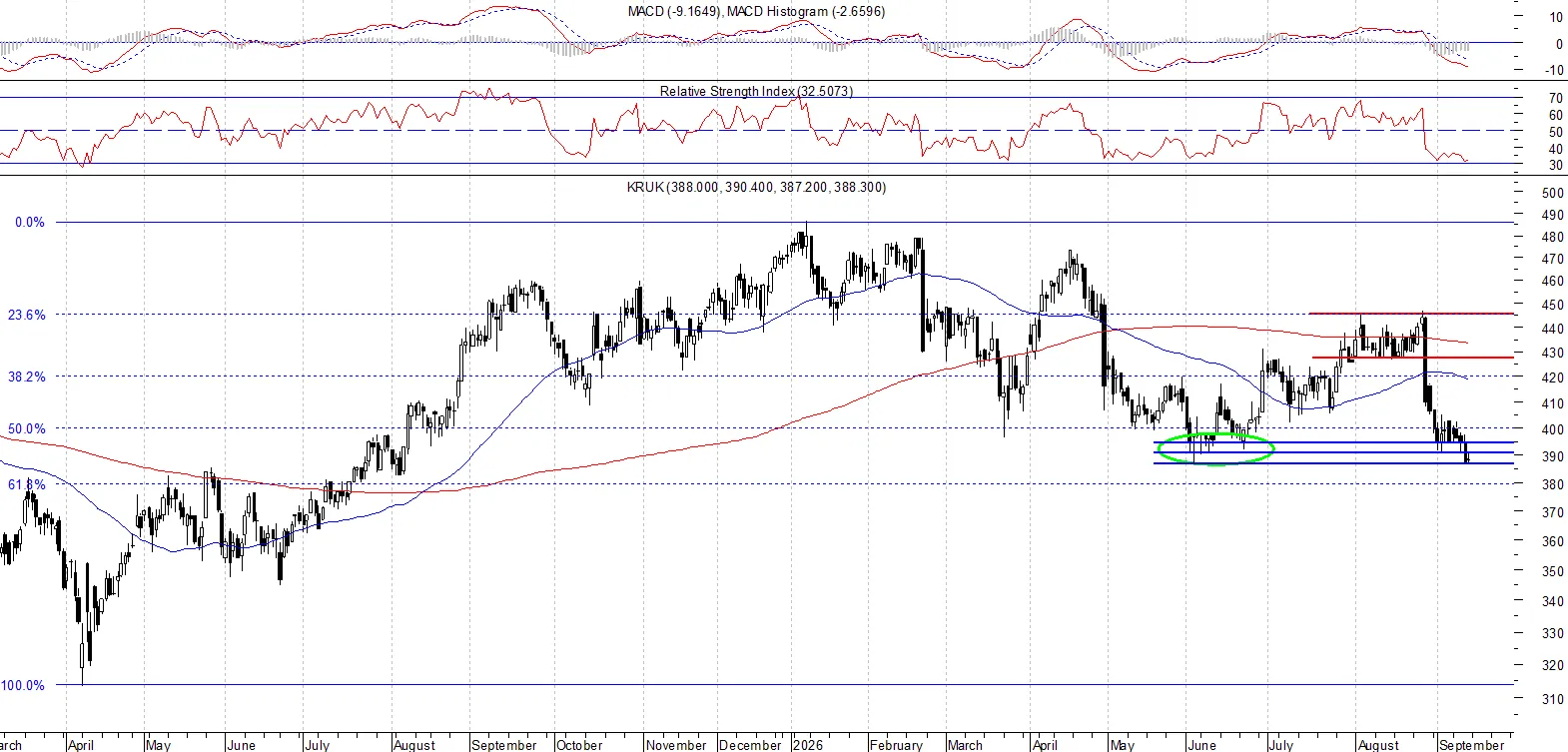The image size is (1568, 752).
Task: Select the 450 price axis value
Action: (1553, 306)
